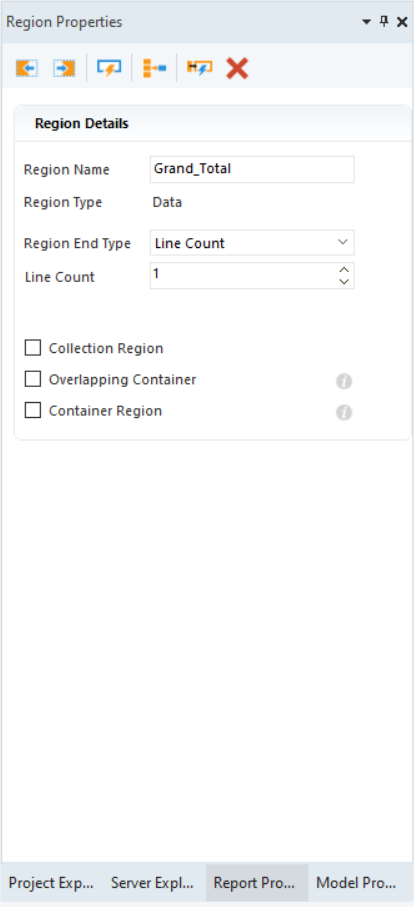Open the Region End Type dropdown

[x=252, y=243]
